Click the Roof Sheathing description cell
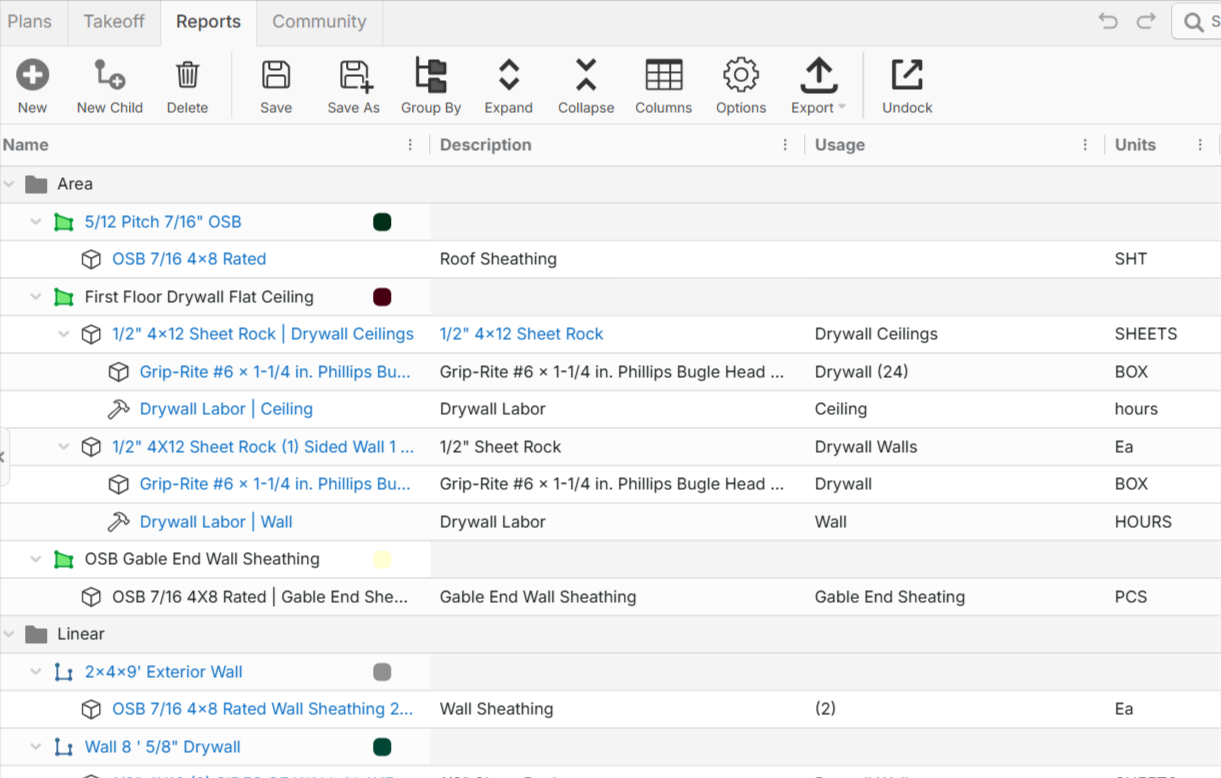This screenshot has height=778, width=1221. (498, 259)
